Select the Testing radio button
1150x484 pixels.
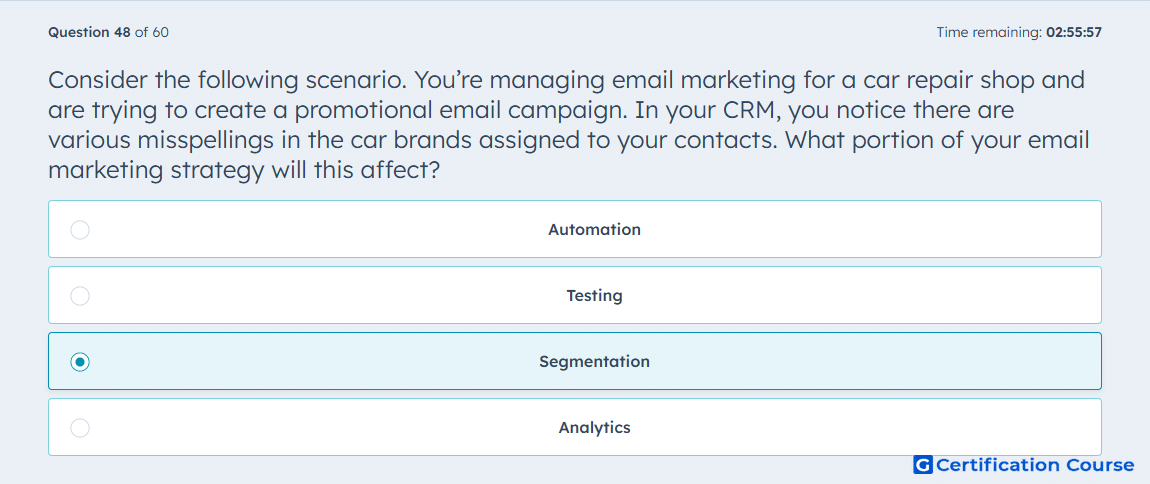coord(80,296)
